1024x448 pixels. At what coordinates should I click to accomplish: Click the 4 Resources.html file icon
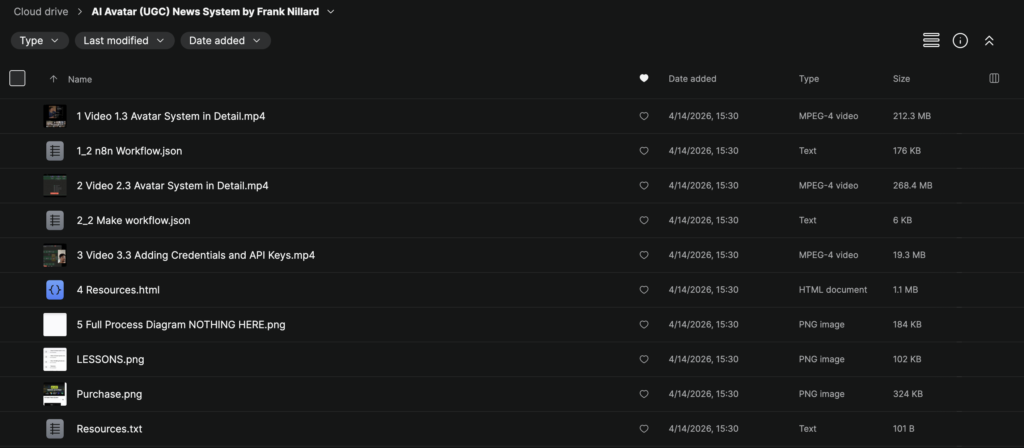54,290
